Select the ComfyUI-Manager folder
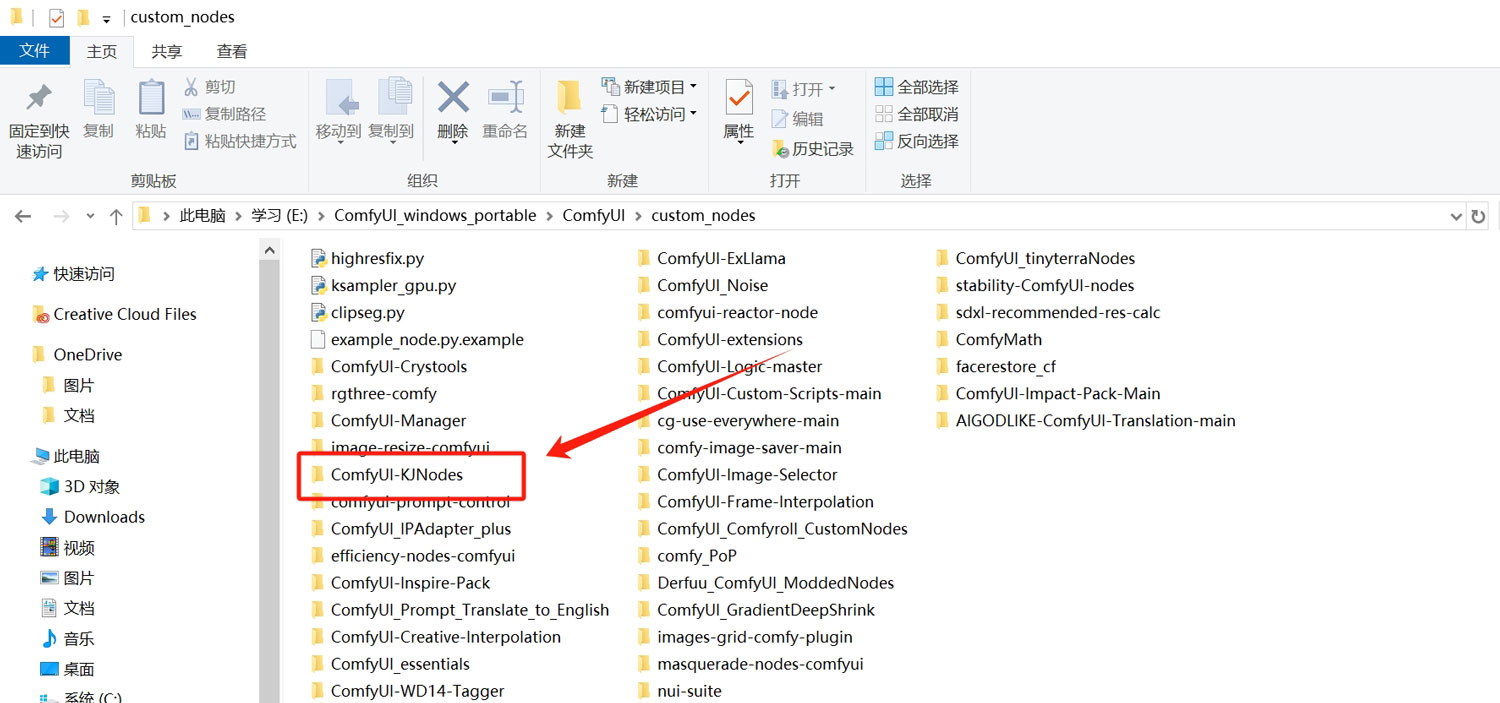Image resolution: width=1500 pixels, height=703 pixels. pos(388,420)
